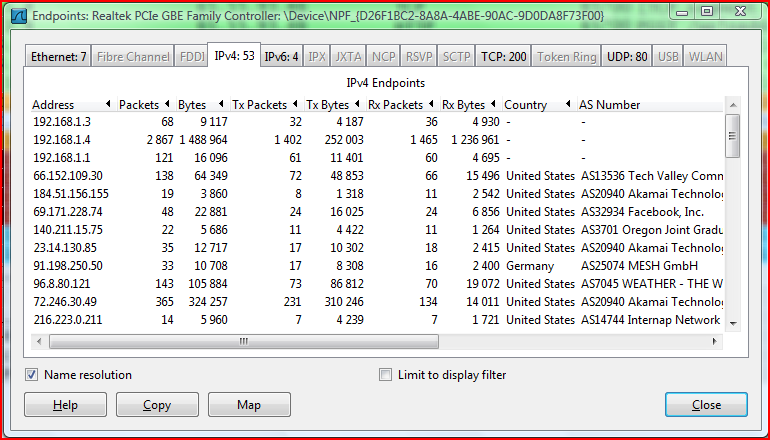Sort by Country column header
This screenshot has width=770, height=440.
point(525,105)
